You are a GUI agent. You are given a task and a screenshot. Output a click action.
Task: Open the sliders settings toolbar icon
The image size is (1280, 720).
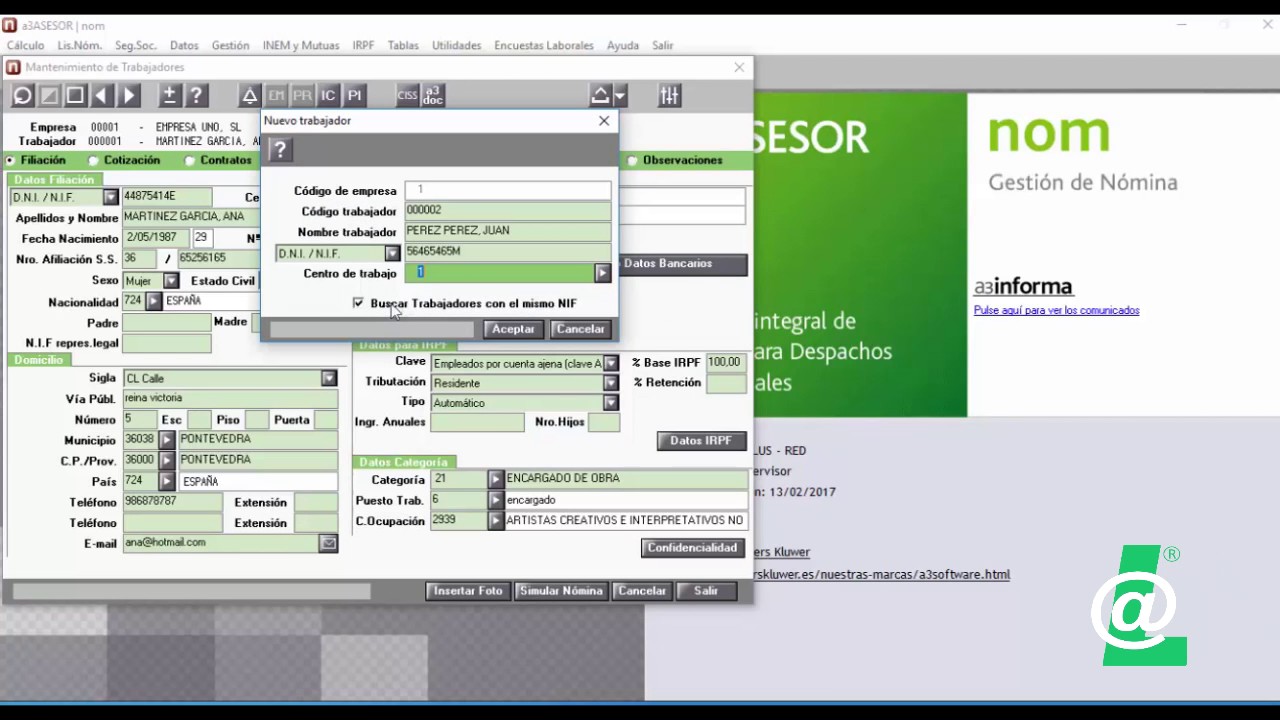click(669, 96)
